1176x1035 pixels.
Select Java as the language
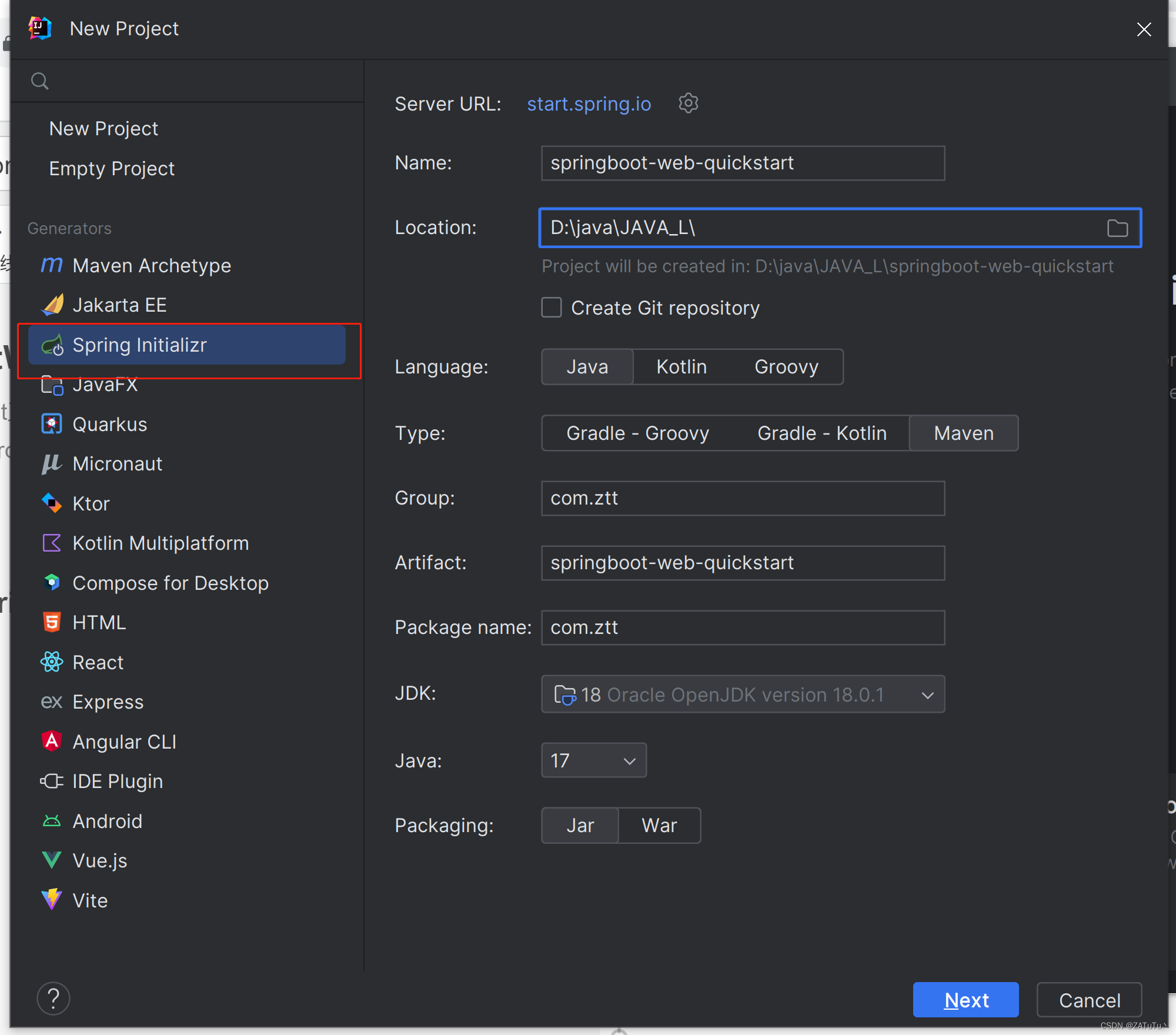click(x=587, y=367)
